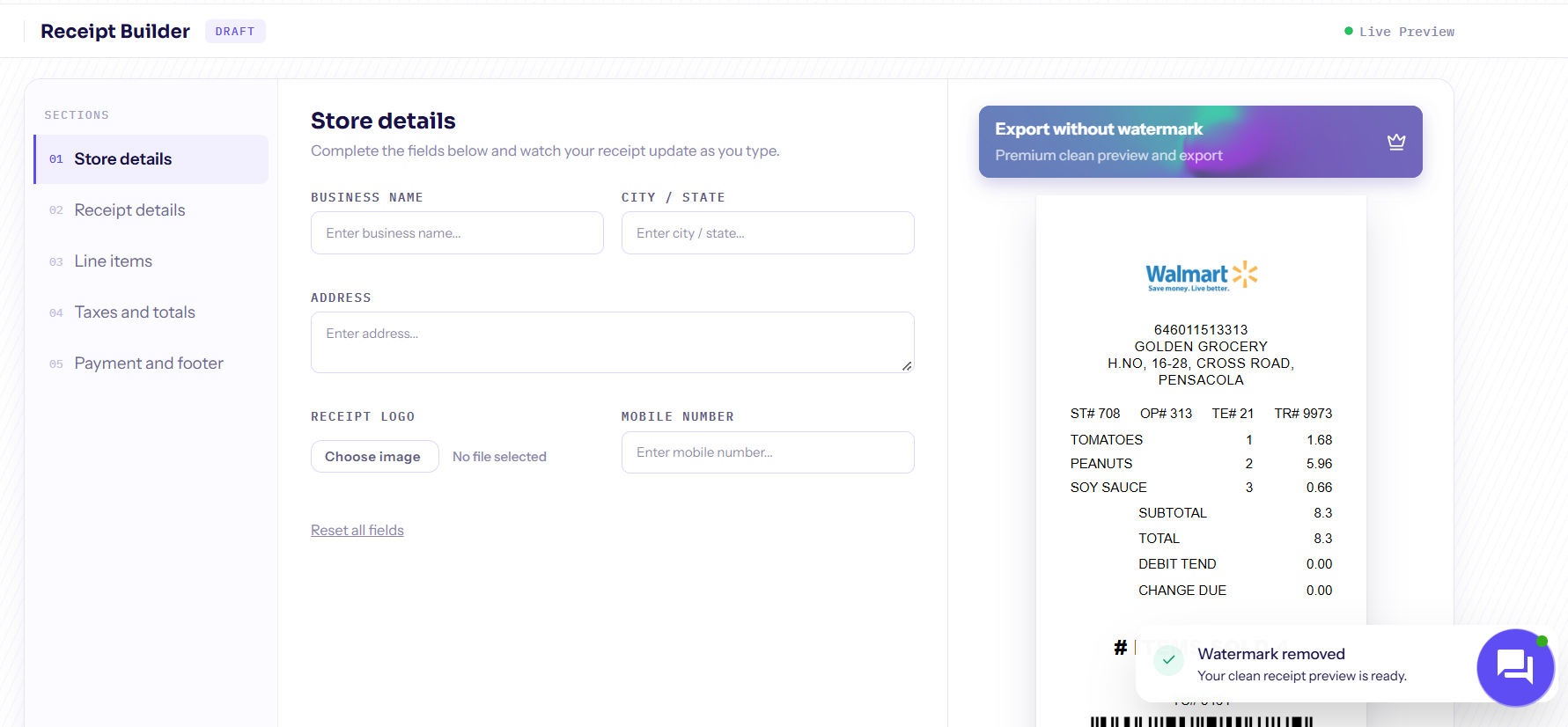
Task: Click the No file selected text
Action: pos(499,457)
